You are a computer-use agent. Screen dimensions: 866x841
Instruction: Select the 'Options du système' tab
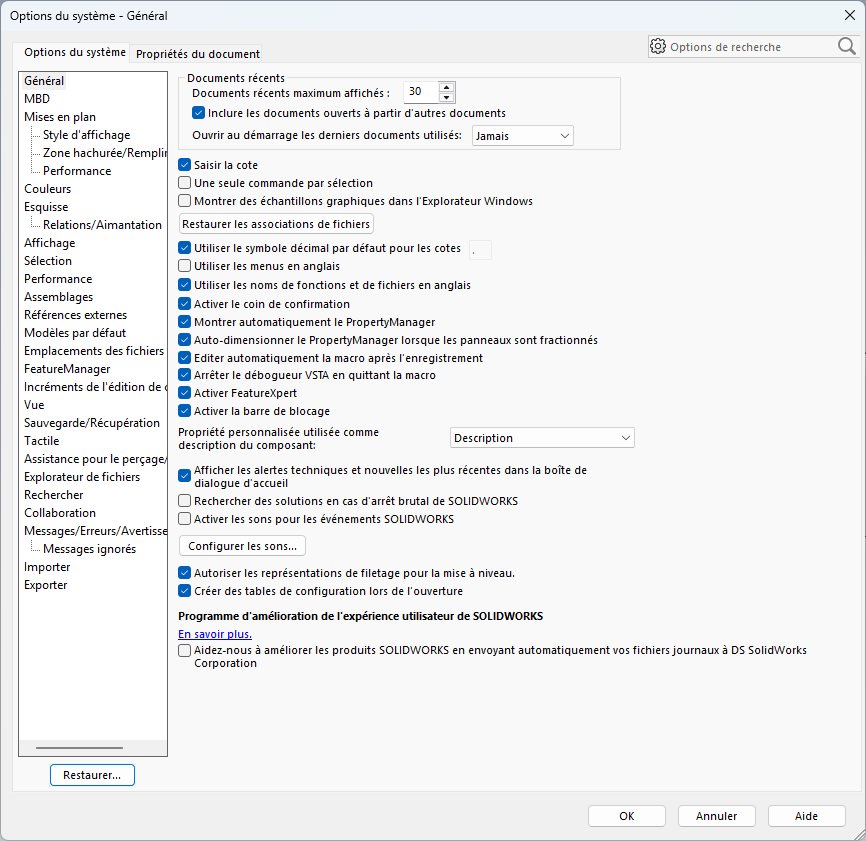pyautogui.click(x=75, y=53)
